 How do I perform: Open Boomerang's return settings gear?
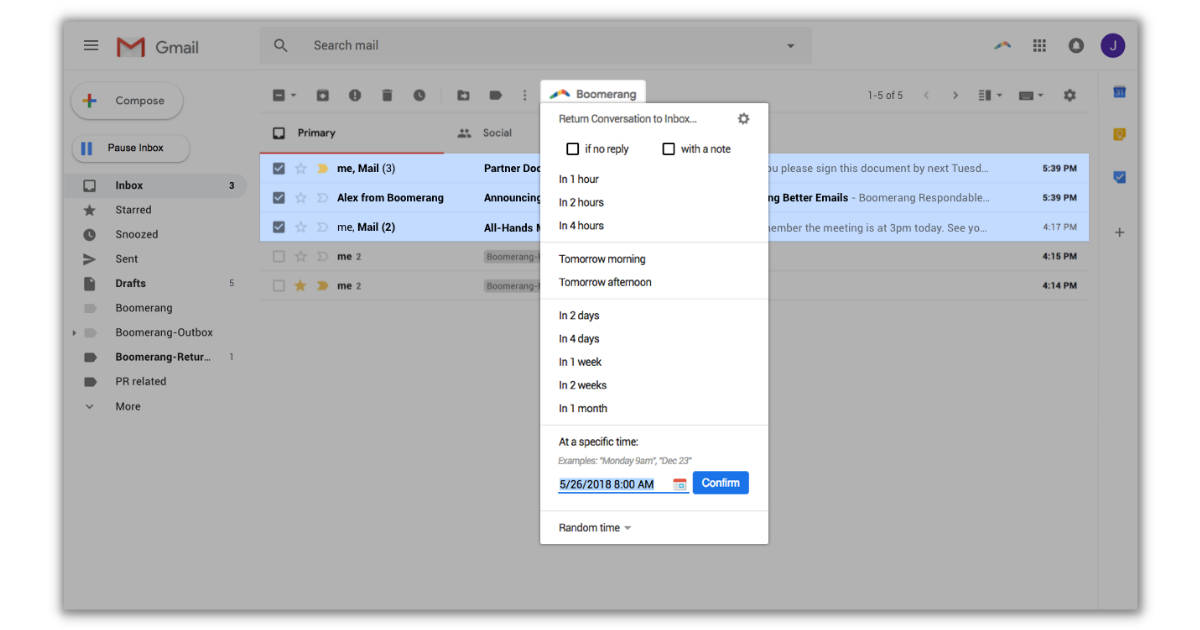click(x=743, y=118)
